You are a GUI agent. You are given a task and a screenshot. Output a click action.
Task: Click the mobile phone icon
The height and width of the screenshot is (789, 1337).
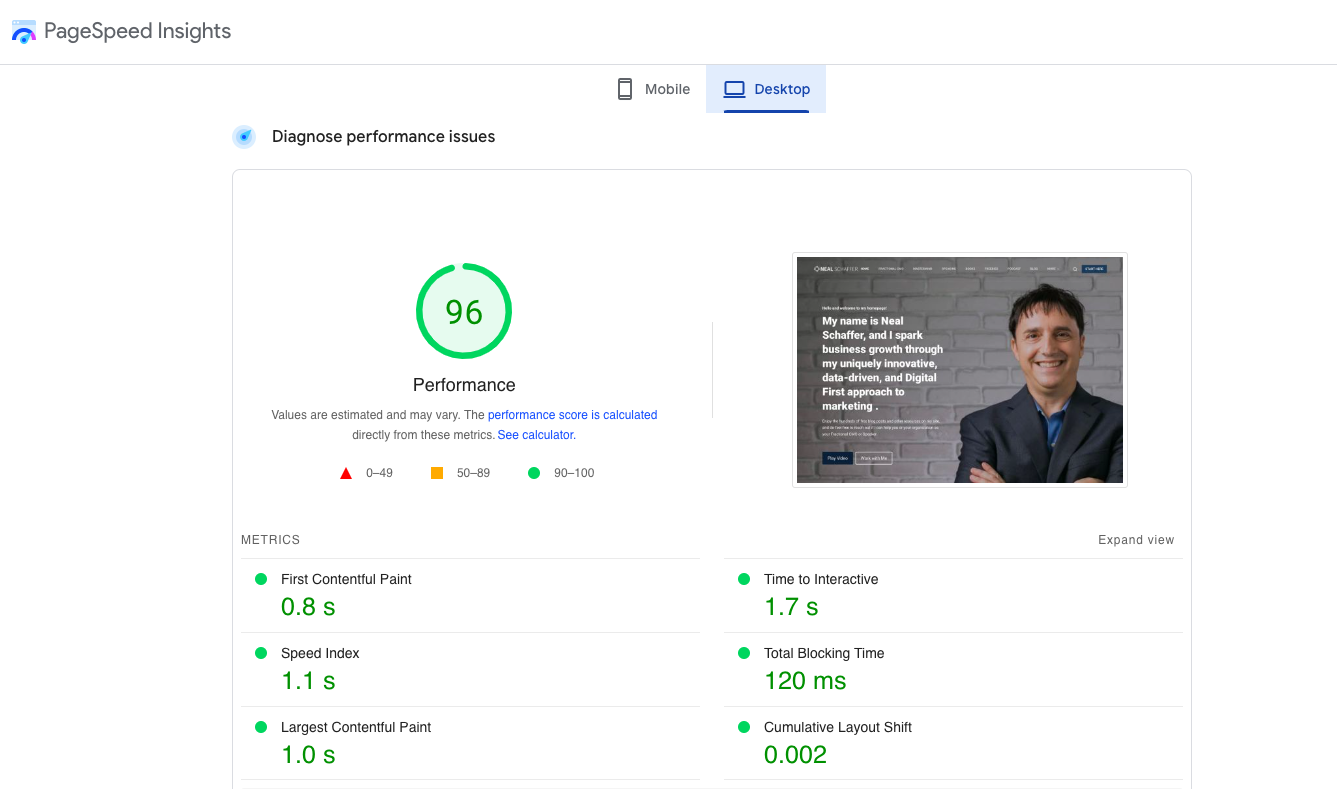point(625,89)
